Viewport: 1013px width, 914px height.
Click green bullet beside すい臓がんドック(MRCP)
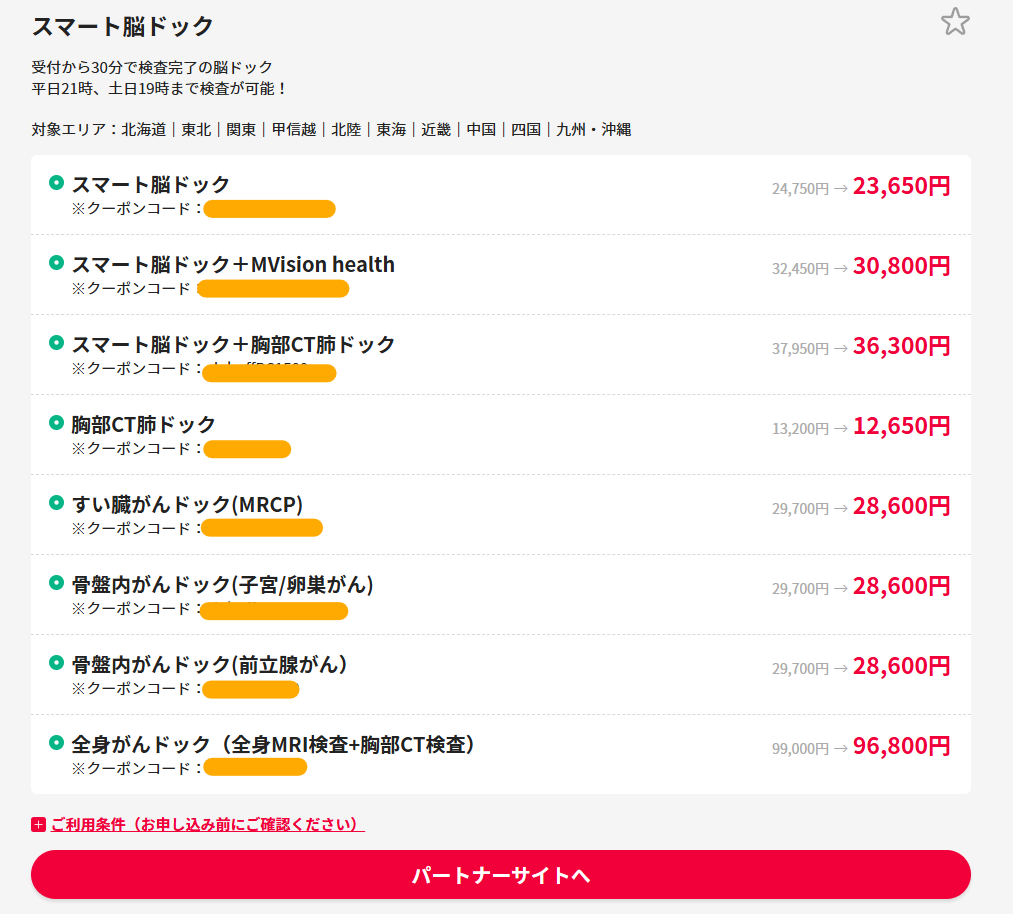(56, 503)
